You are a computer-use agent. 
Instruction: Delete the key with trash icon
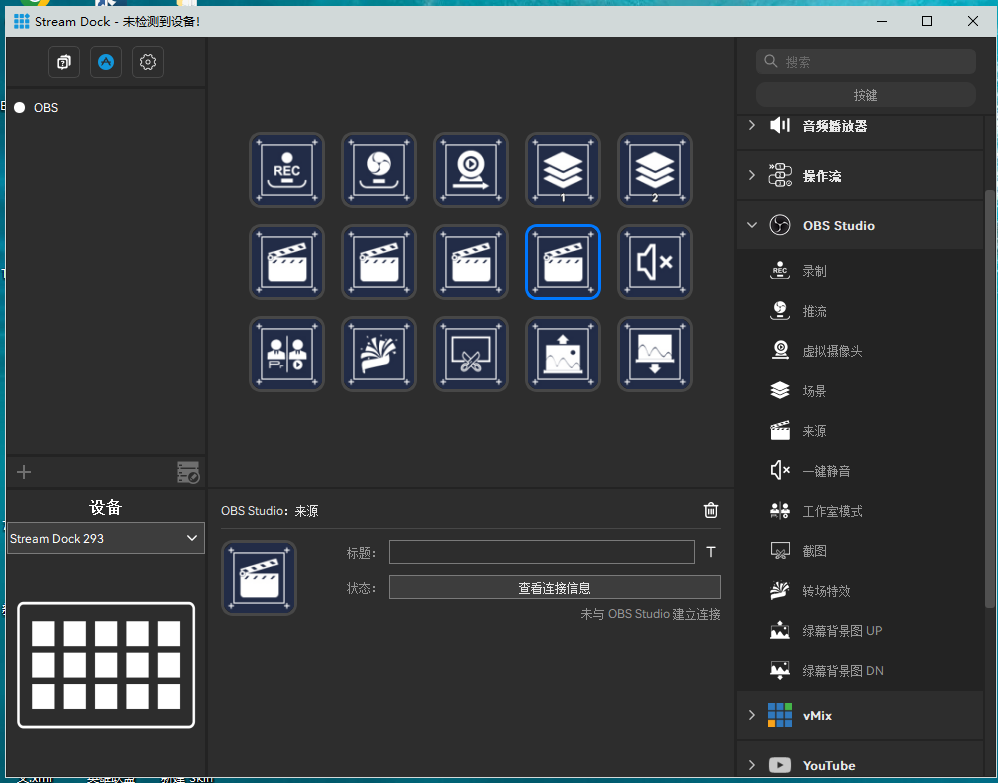click(711, 510)
